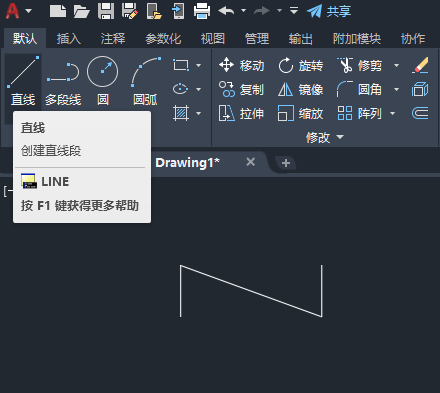Viewport: 440px width, 393px height.
Task: Select the 圆 circle tool
Action: [x=103, y=81]
